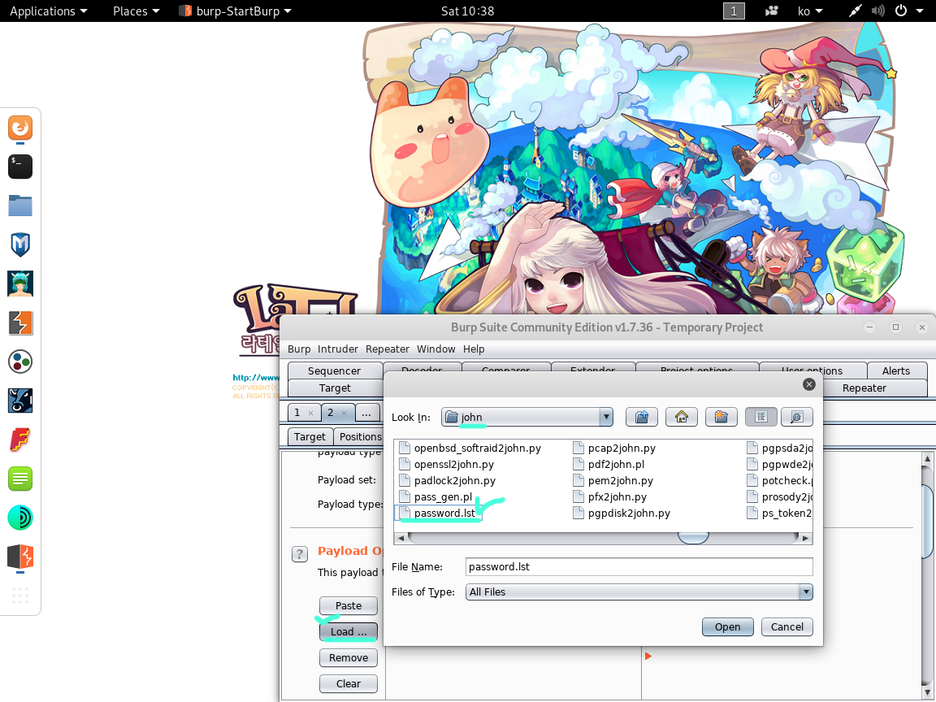Expand the Look In john dropdown

(x=606, y=417)
